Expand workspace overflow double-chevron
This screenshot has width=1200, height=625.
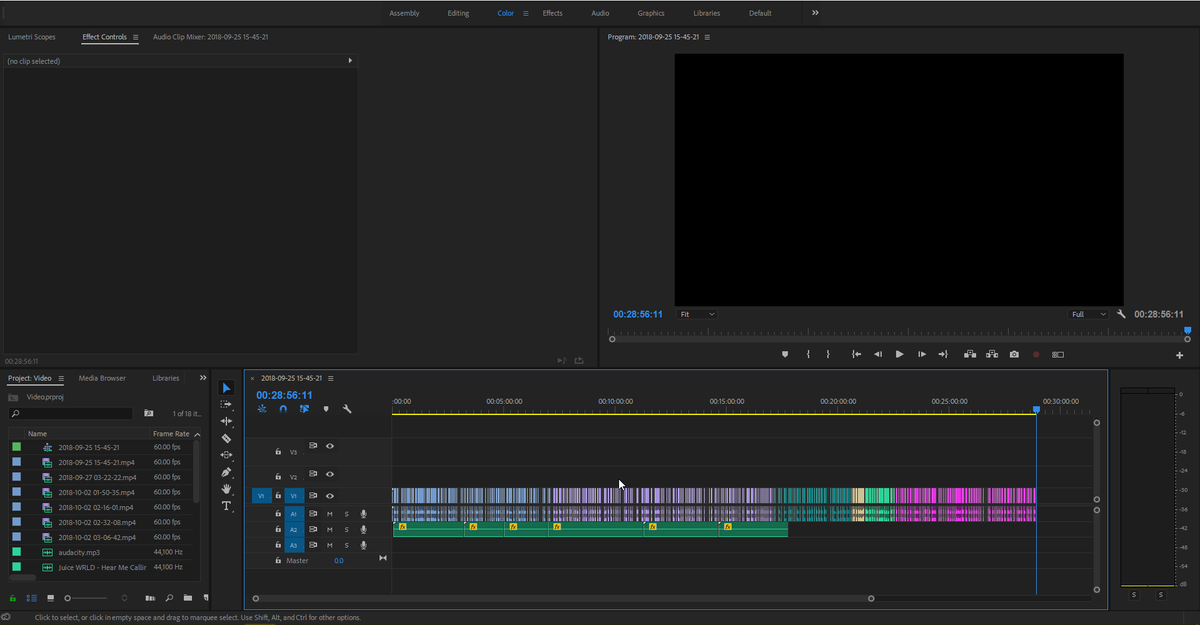pos(815,13)
